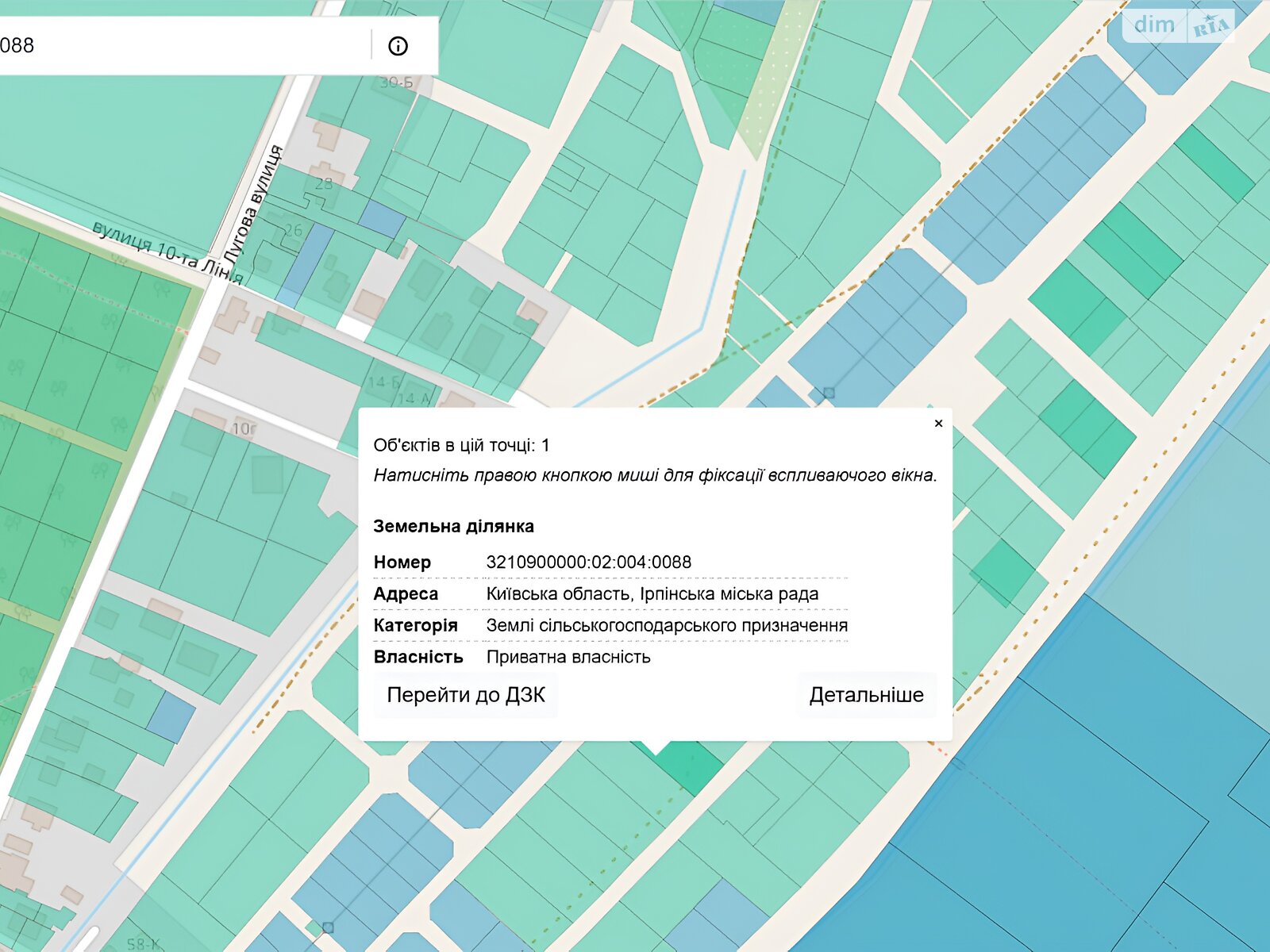This screenshot has height=952, width=1270.
Task: Select the cadastral number 3210900000:02:004:0088
Action: click(588, 562)
